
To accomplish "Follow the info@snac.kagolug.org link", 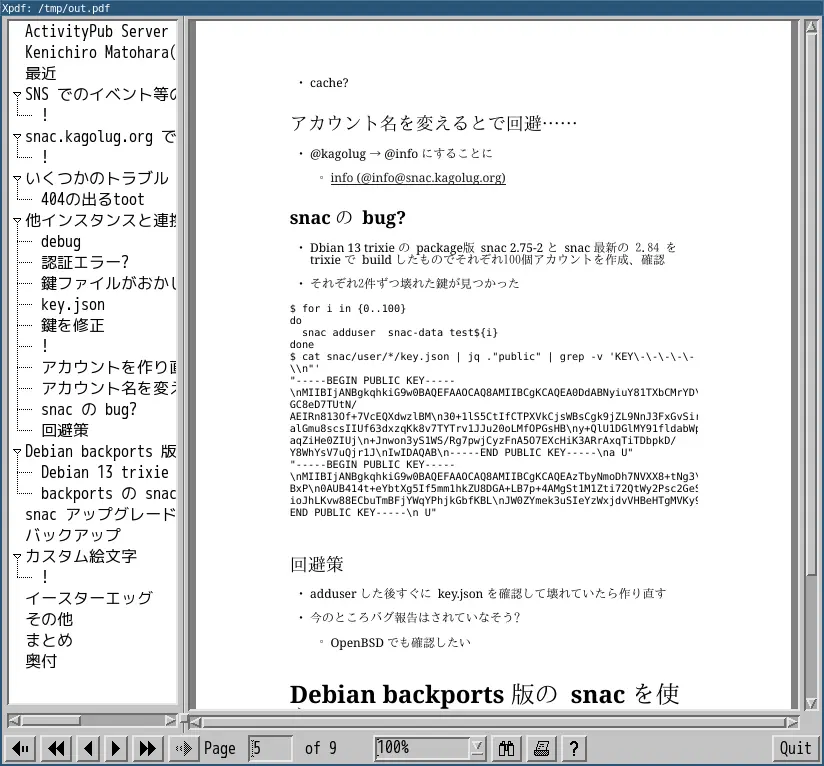I will tap(418, 177).
